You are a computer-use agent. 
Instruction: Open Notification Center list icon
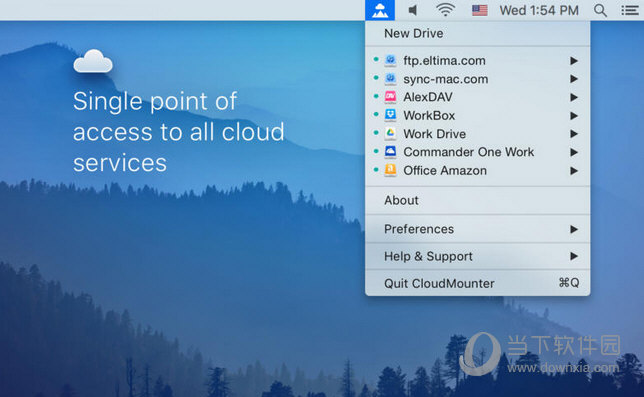point(629,10)
